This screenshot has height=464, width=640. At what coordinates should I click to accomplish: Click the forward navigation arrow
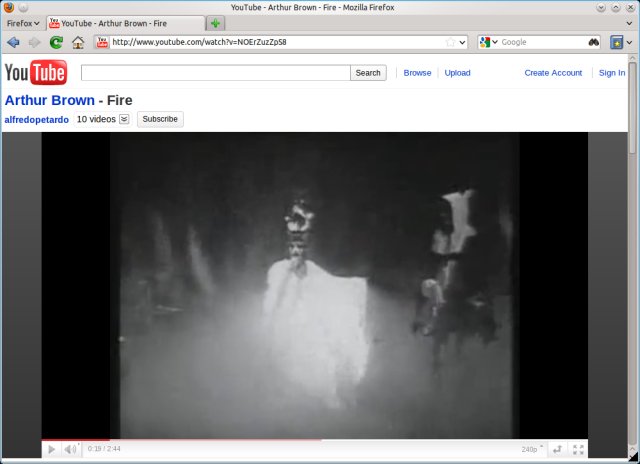tap(35, 42)
